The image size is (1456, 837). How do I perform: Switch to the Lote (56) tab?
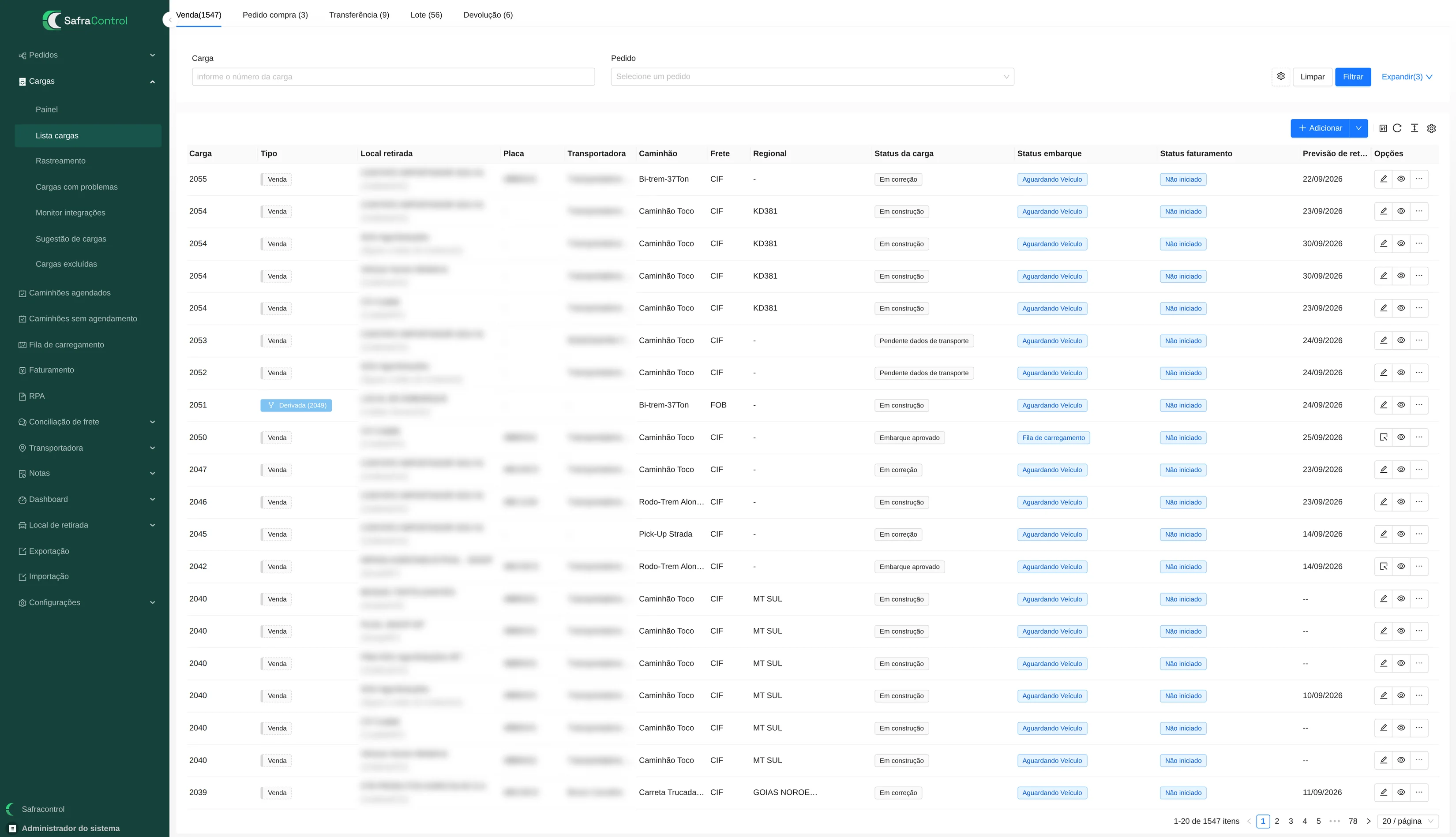pos(426,15)
